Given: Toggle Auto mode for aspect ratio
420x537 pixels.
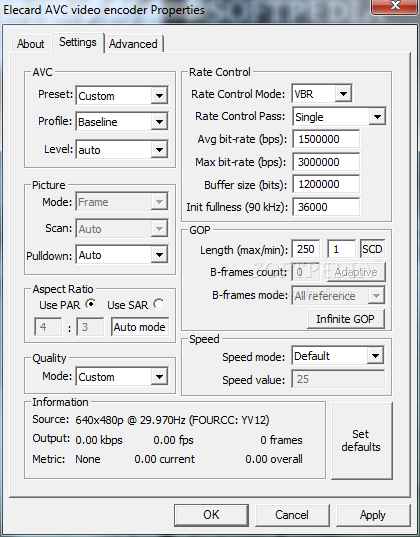Looking at the screenshot, I should point(139,327).
